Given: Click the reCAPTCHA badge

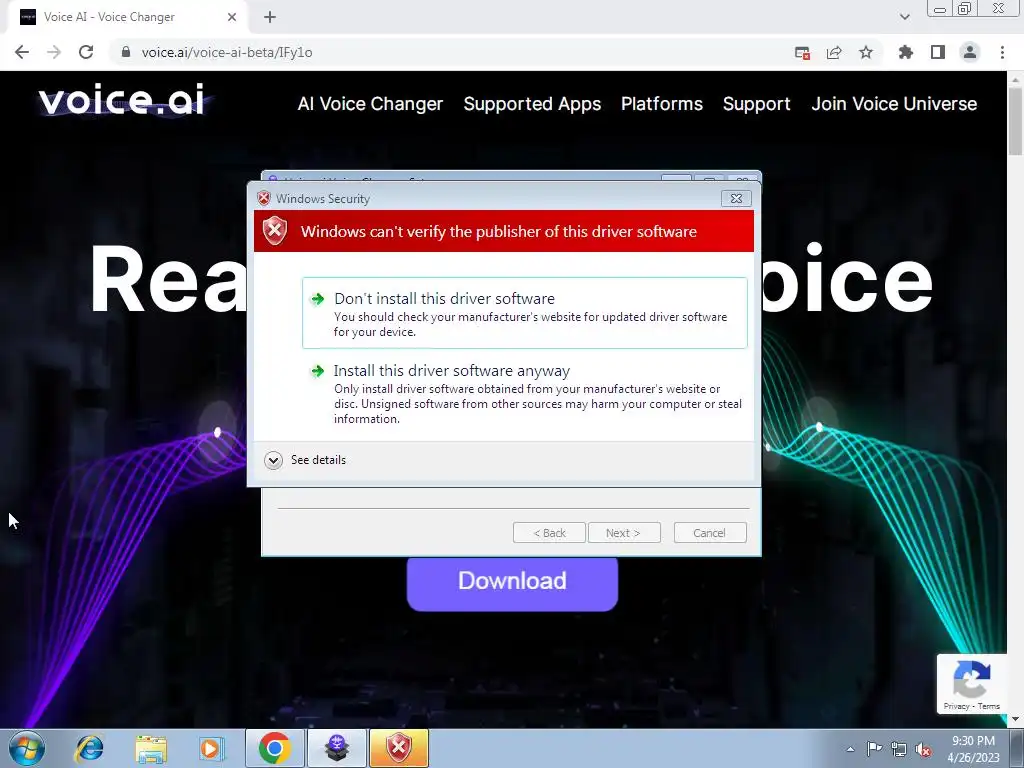Looking at the screenshot, I should coord(972,683).
